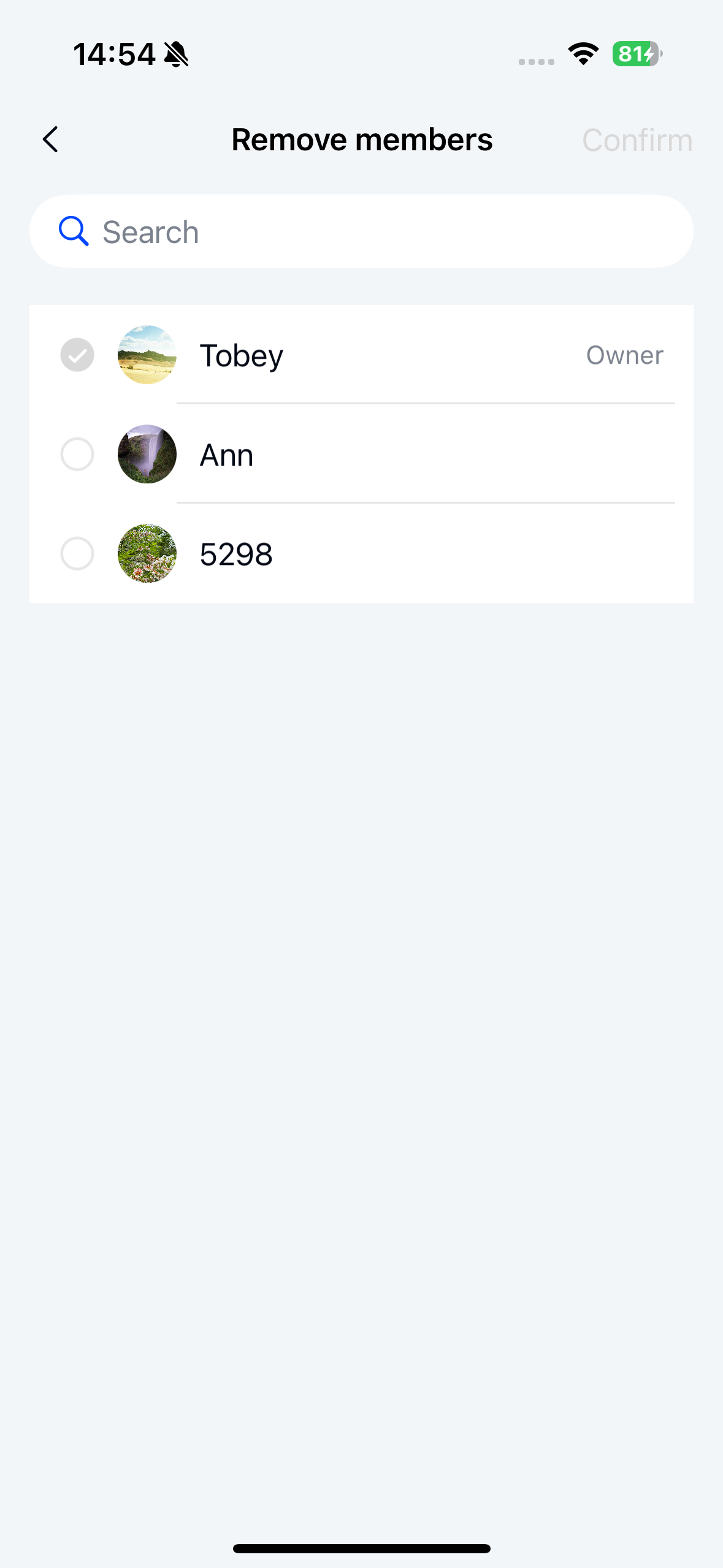Tap the flower avatar of 5298
723x1568 pixels.
tap(147, 553)
